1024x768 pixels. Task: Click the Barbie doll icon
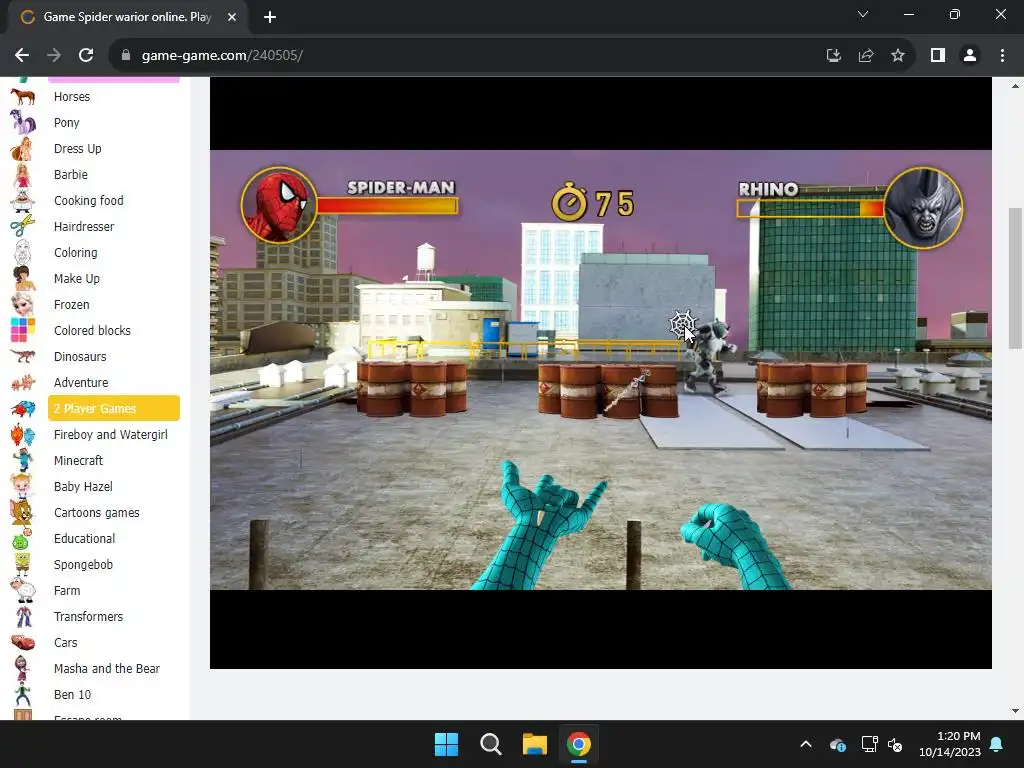point(22,174)
